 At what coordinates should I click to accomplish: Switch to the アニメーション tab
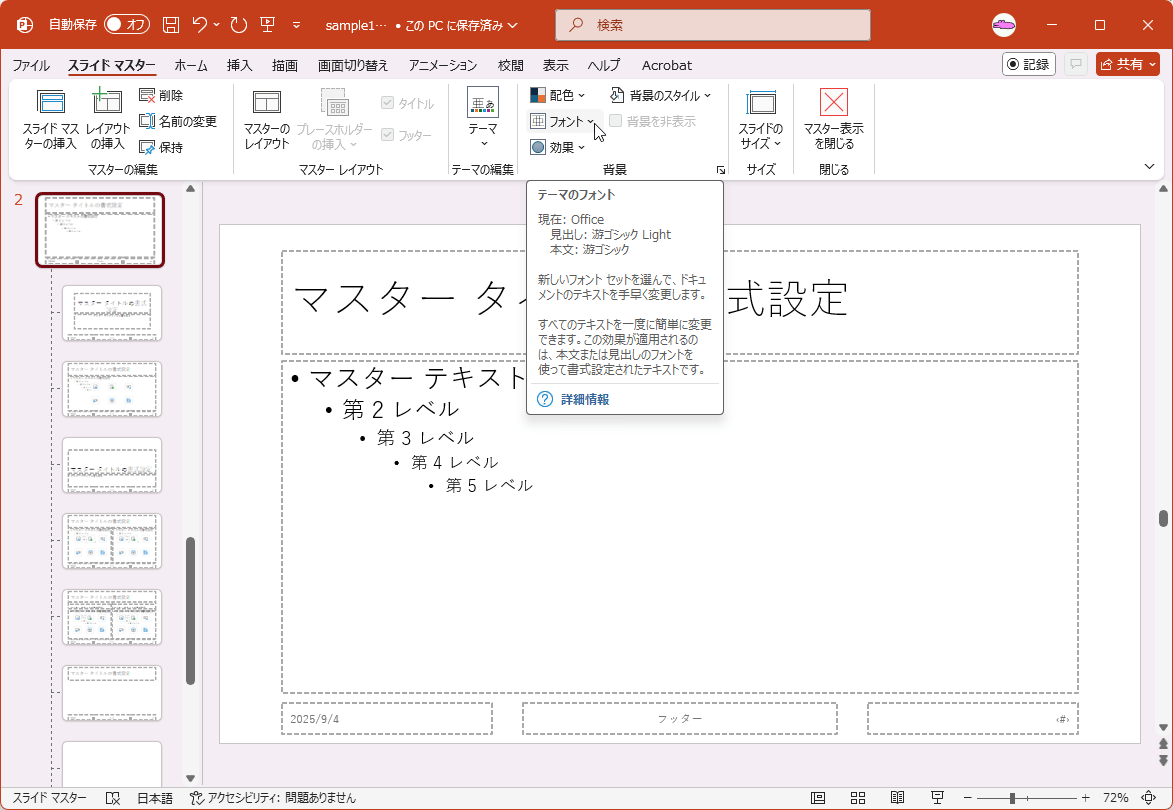(x=443, y=65)
